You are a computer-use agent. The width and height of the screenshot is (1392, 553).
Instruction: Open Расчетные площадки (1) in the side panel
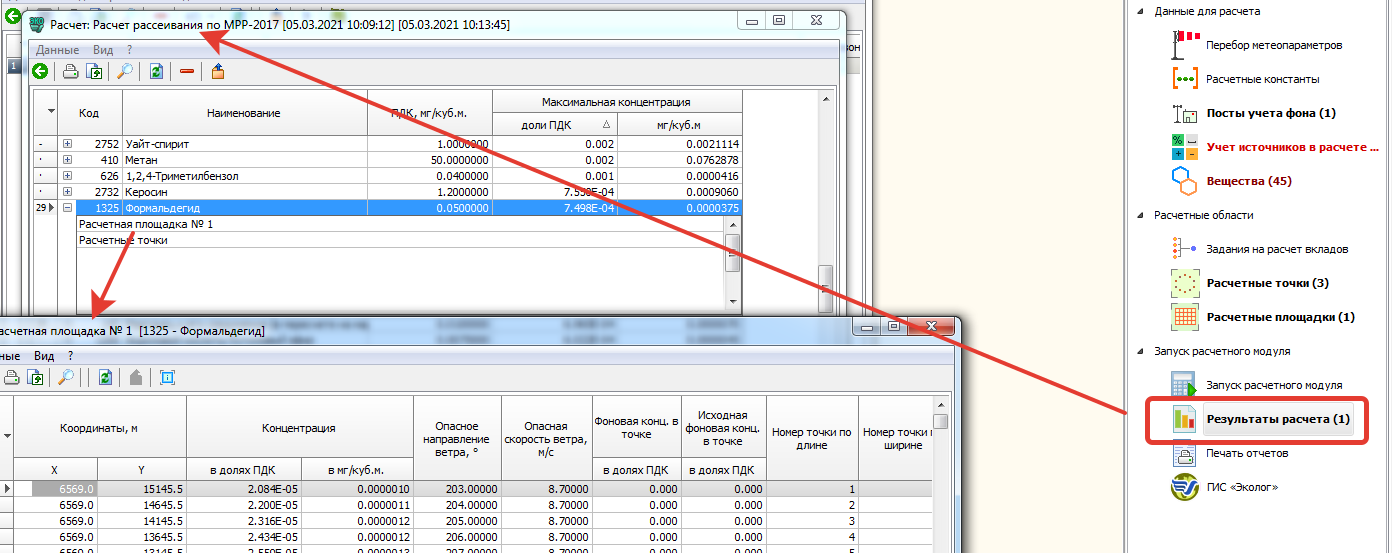[1280, 317]
